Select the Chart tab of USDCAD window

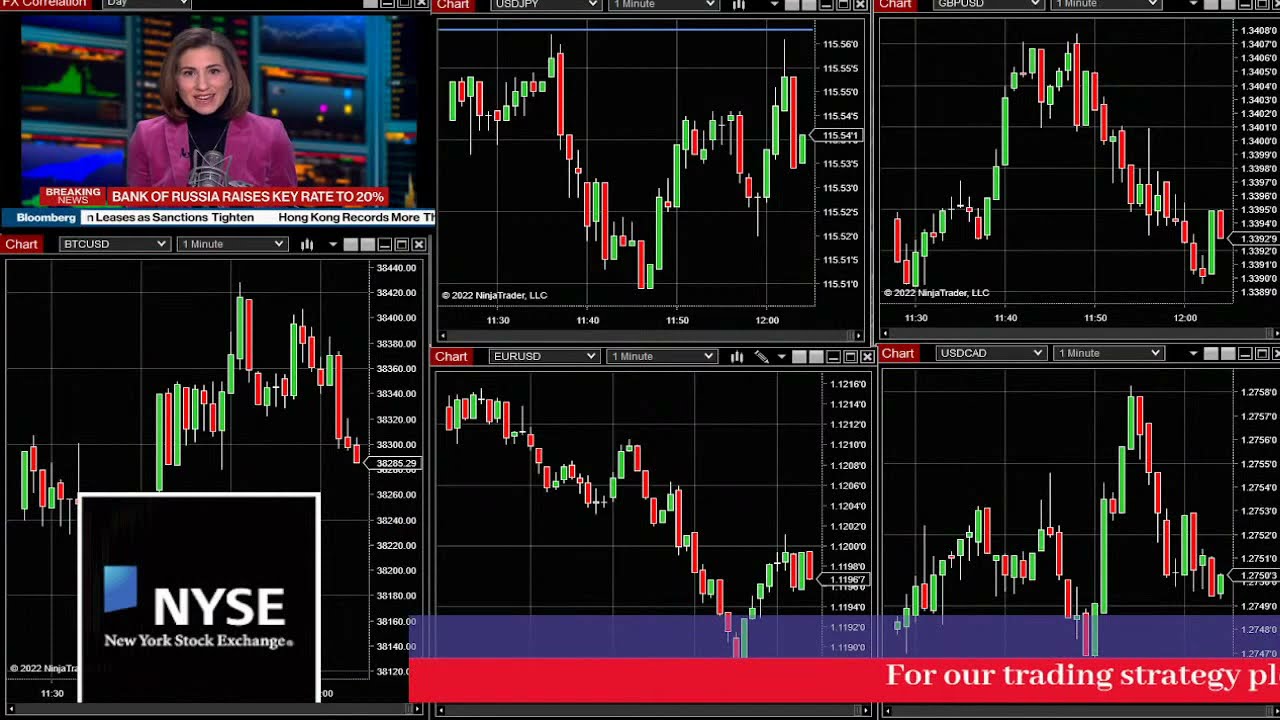click(x=898, y=353)
